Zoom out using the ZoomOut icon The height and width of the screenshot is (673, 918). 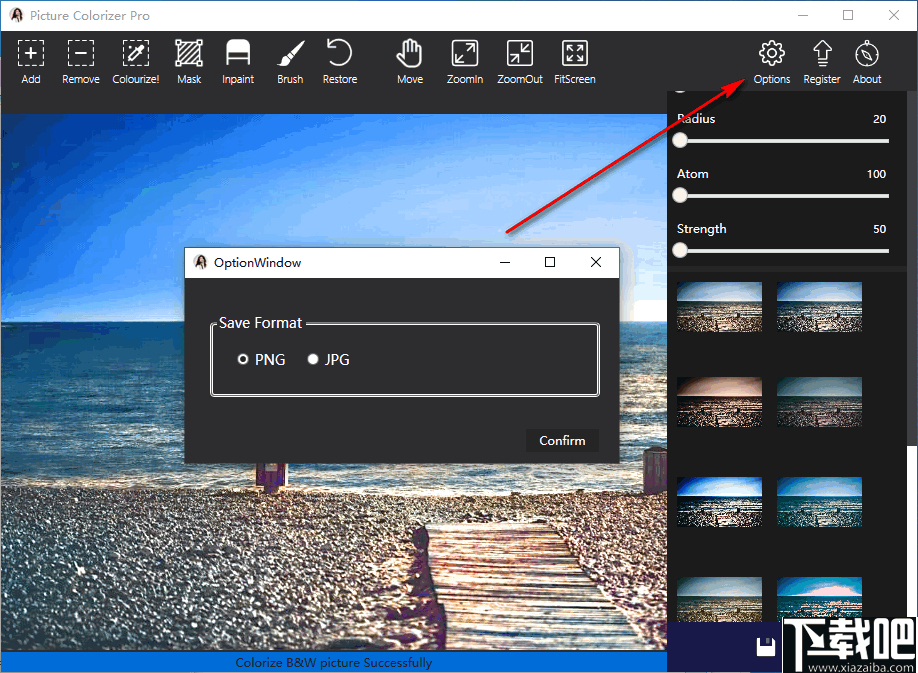(x=519, y=60)
